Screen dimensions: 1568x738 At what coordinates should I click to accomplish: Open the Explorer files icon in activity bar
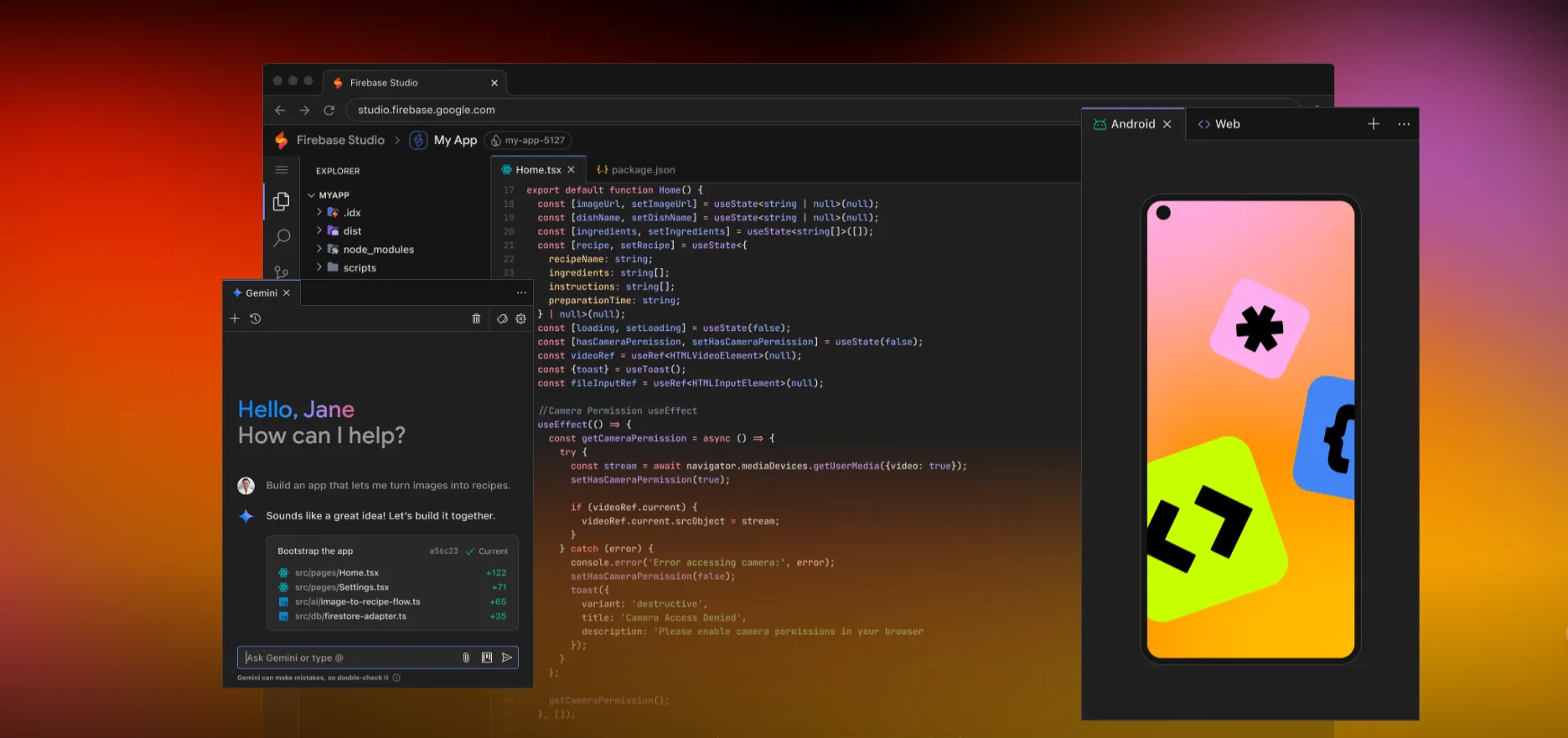pyautogui.click(x=282, y=201)
